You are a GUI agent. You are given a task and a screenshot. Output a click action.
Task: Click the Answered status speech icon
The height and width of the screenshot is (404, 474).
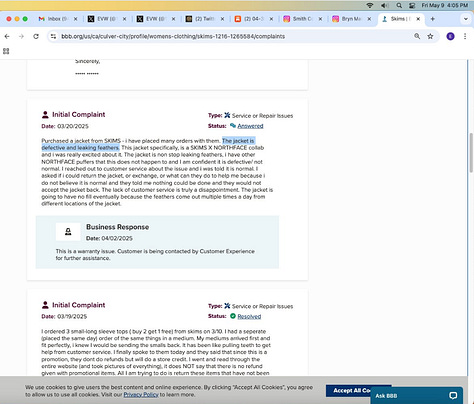tap(233, 126)
